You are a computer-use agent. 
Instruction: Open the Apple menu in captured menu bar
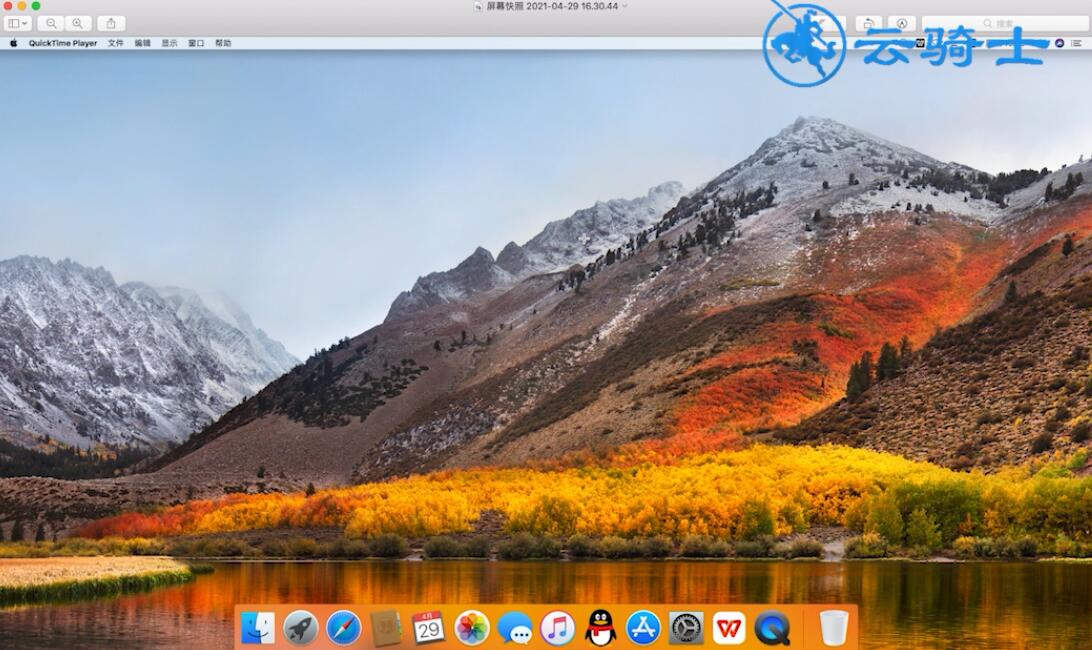pyautogui.click(x=13, y=43)
